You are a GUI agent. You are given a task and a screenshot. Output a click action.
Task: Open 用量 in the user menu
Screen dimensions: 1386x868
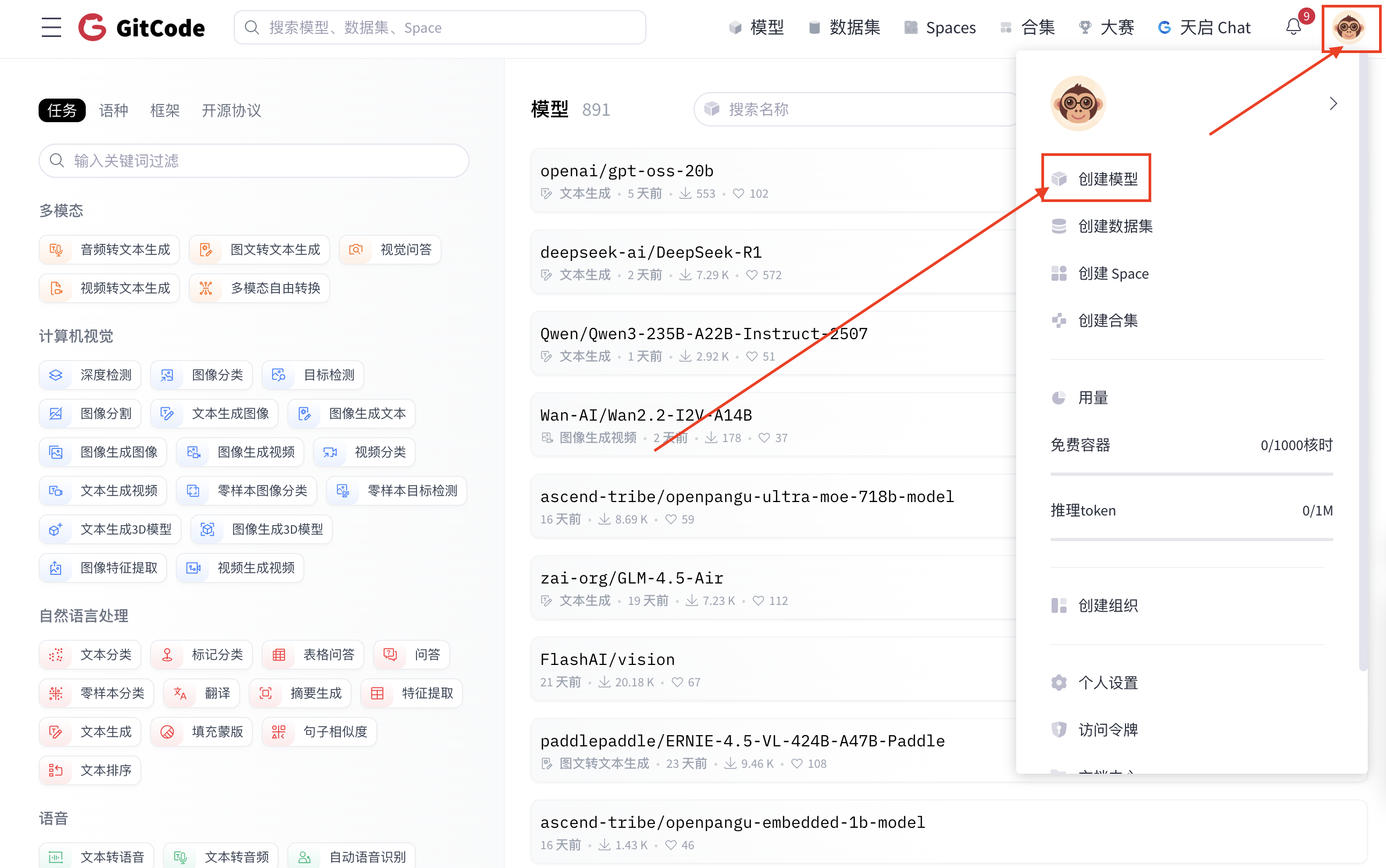click(x=1079, y=397)
